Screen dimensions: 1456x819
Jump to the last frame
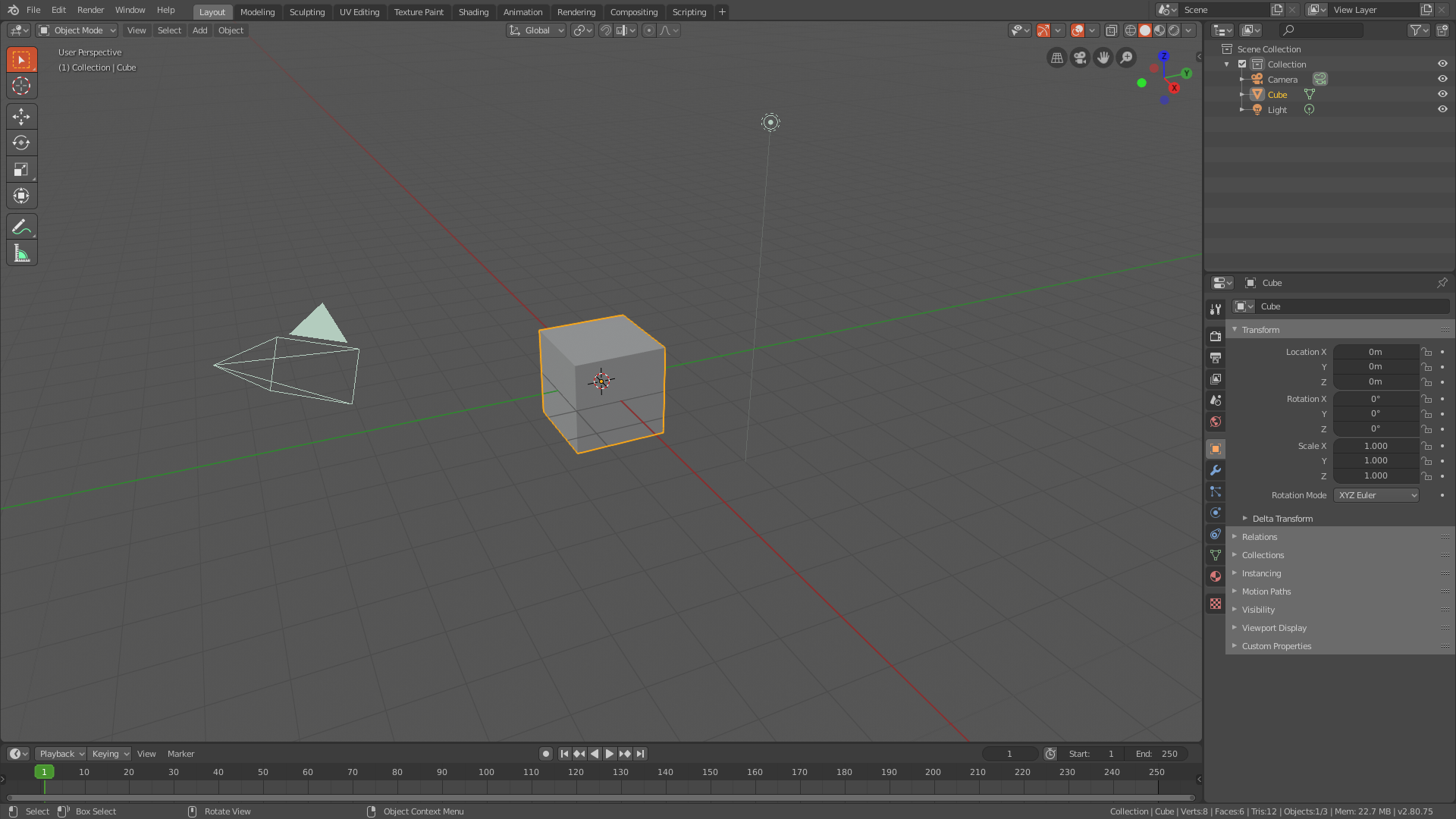(640, 753)
